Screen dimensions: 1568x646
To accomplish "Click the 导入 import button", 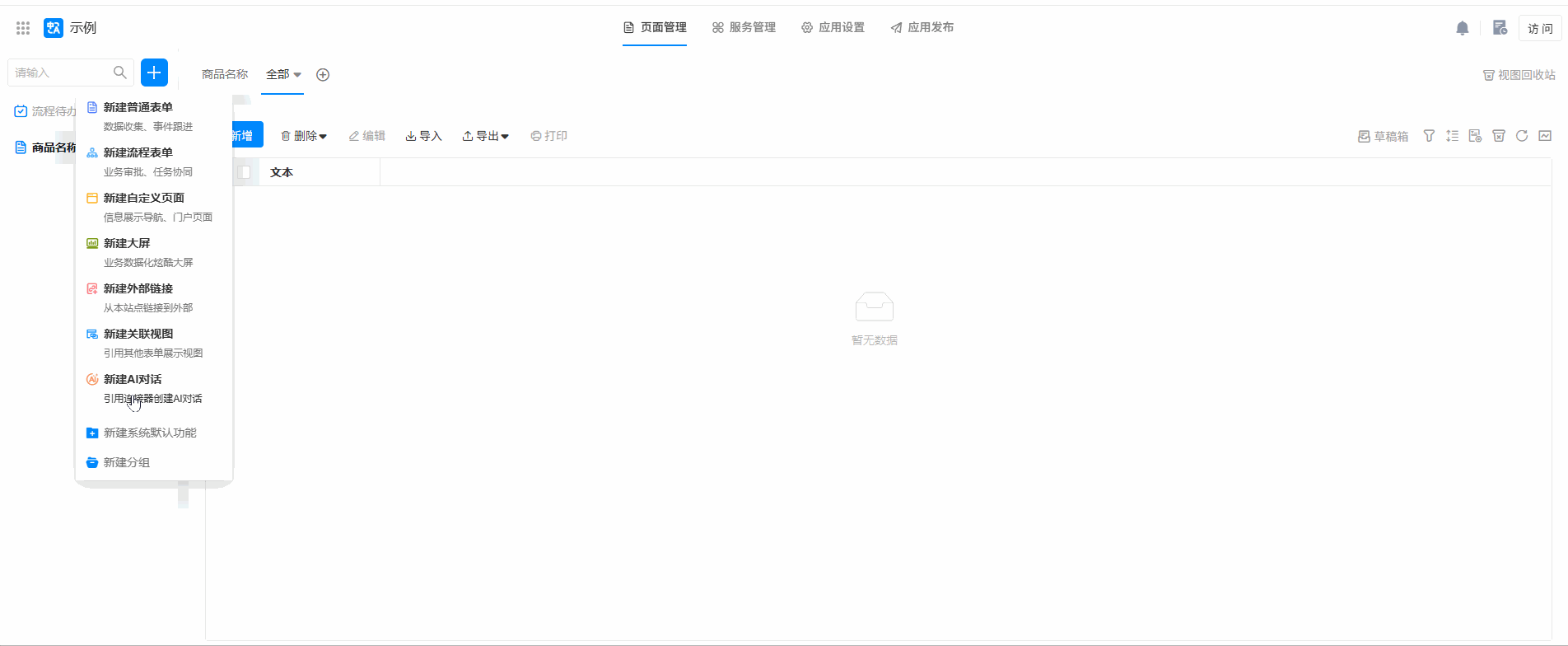I will click(423, 136).
